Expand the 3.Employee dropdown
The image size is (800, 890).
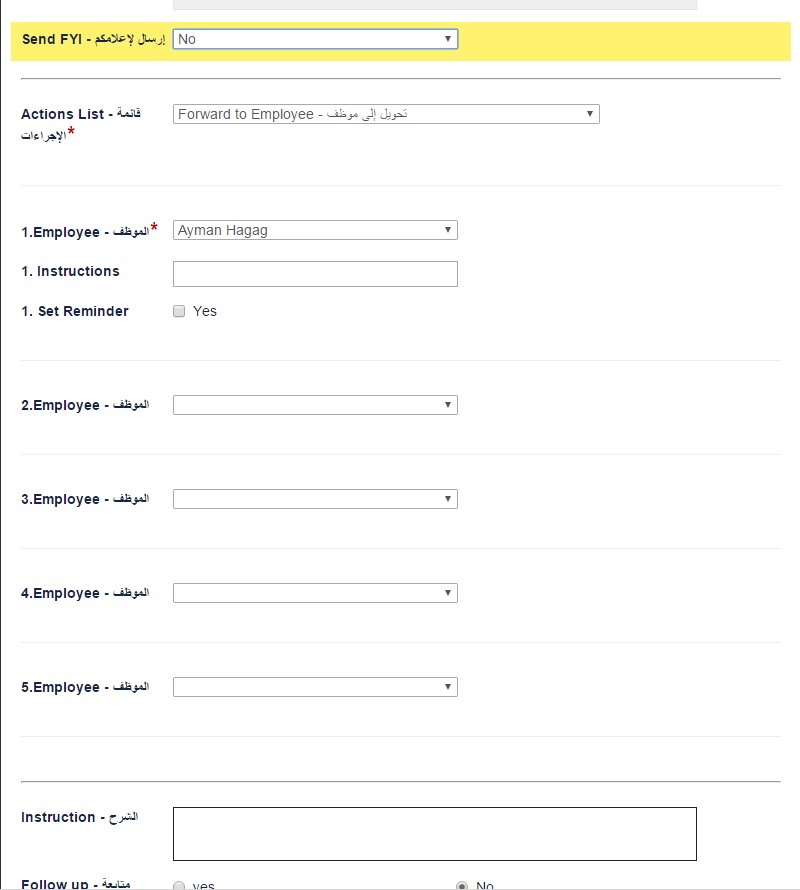tap(315, 499)
